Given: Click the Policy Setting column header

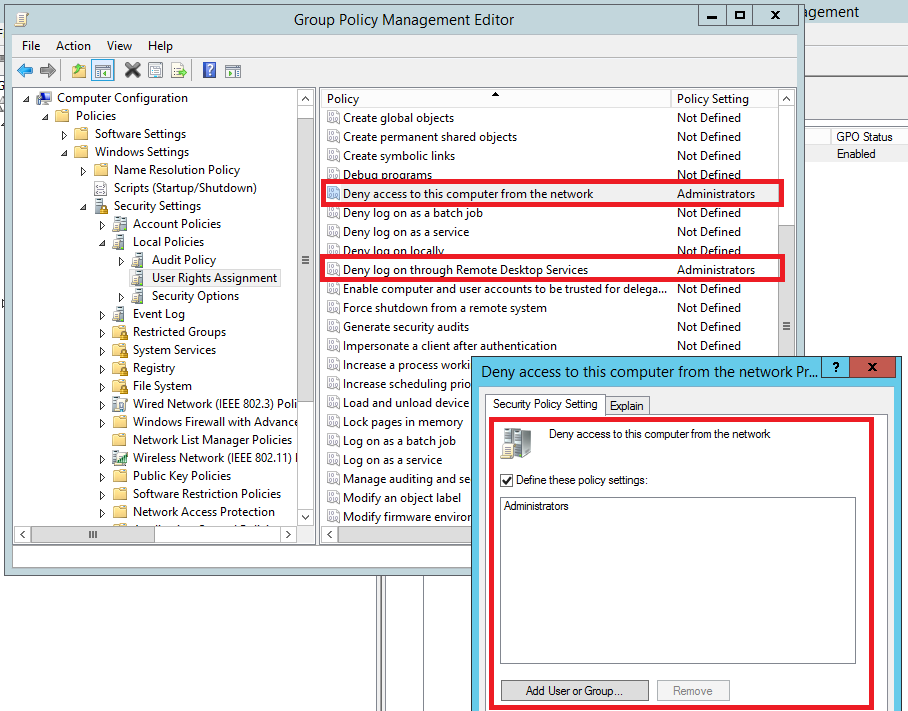Looking at the screenshot, I should pyautogui.click(x=712, y=99).
